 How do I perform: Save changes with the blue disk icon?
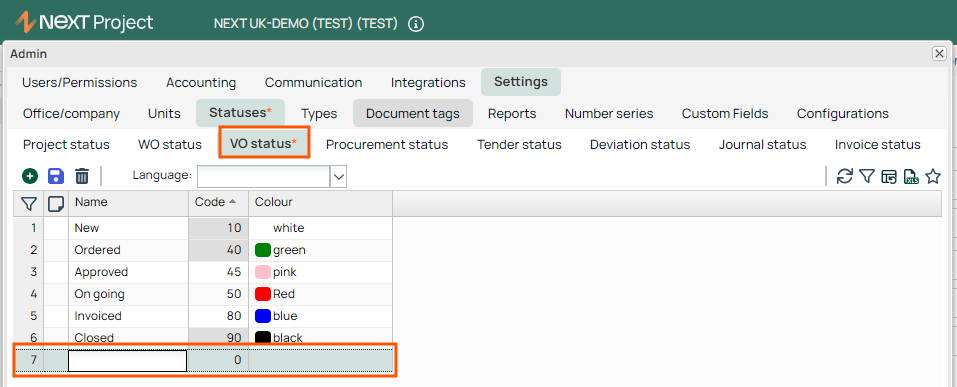56,176
